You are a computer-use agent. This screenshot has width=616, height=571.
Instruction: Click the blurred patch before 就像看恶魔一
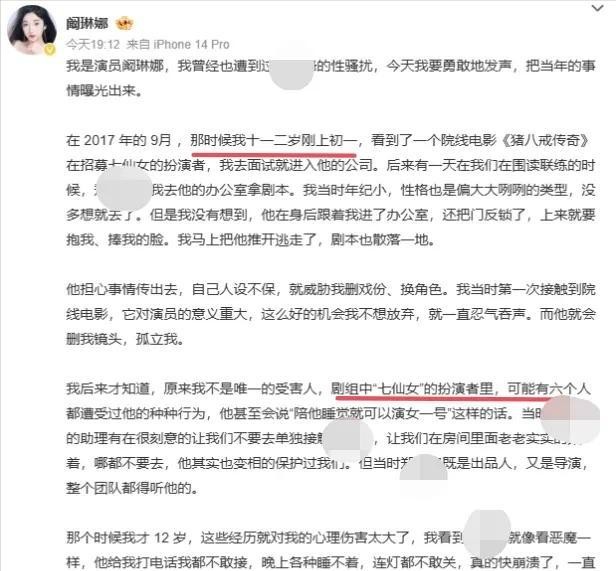point(488,534)
